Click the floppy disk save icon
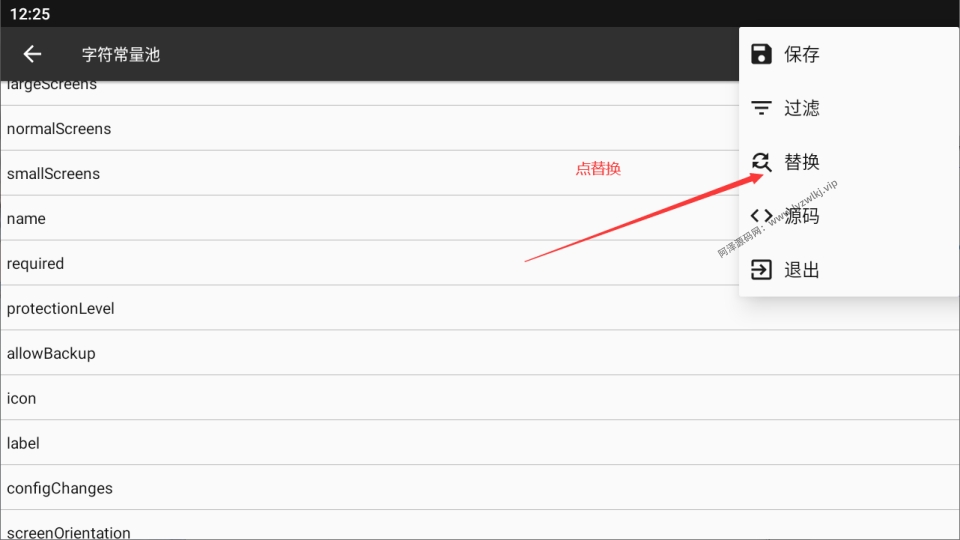This screenshot has width=960, height=540. pyautogui.click(x=761, y=54)
